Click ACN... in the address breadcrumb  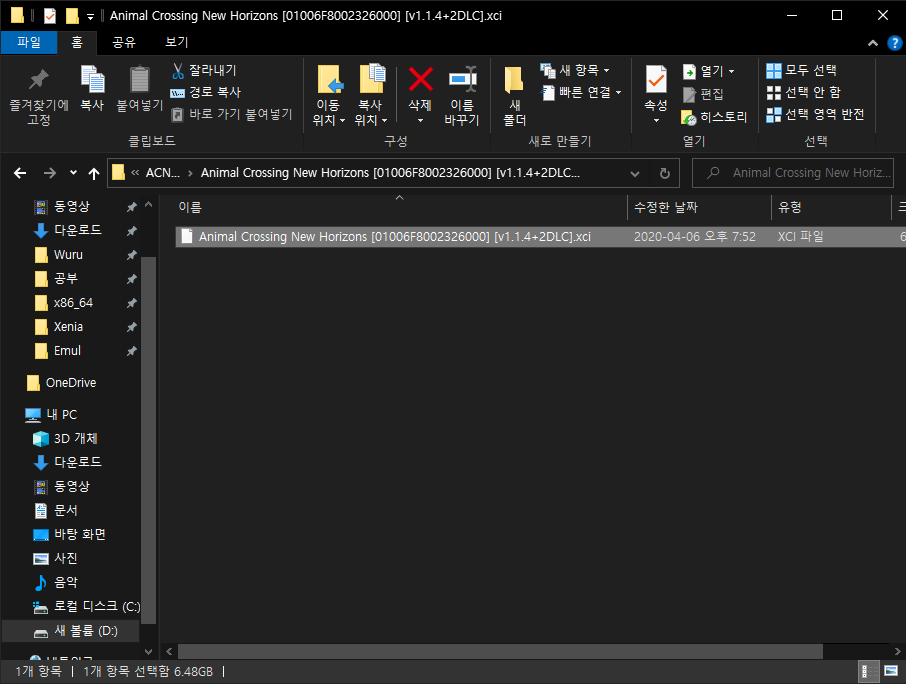coord(163,173)
